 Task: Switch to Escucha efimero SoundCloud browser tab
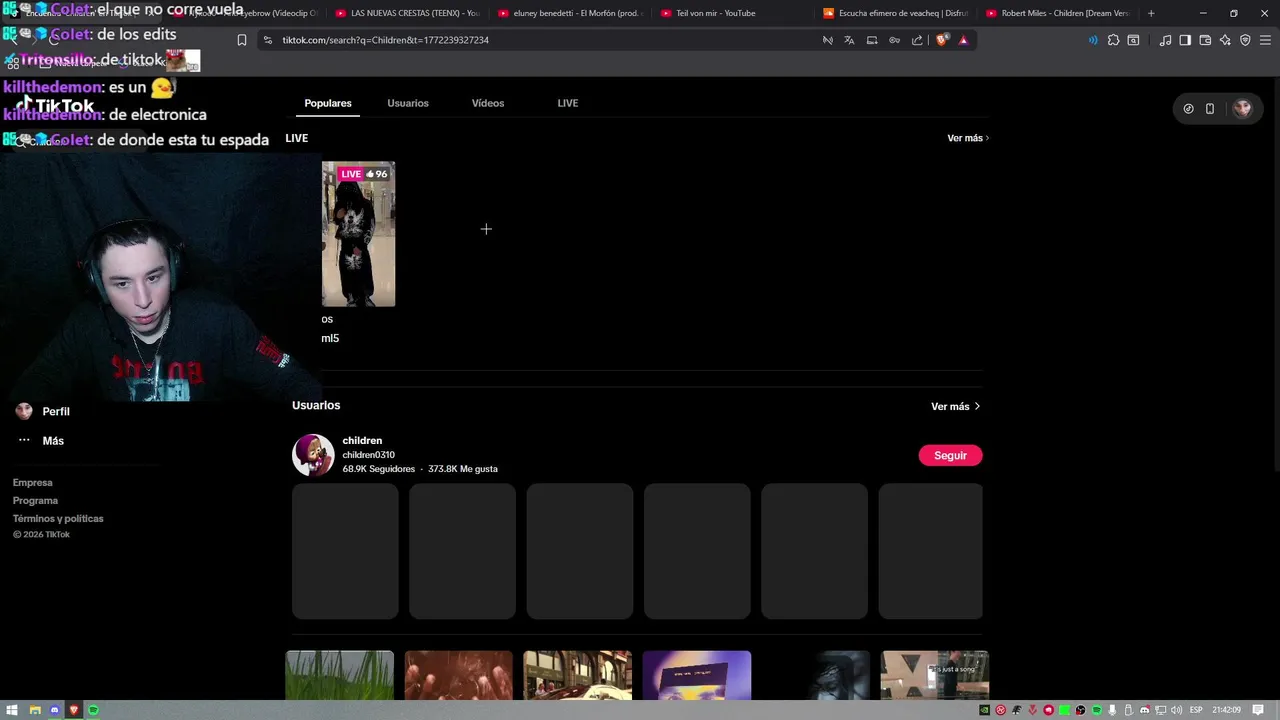895,13
